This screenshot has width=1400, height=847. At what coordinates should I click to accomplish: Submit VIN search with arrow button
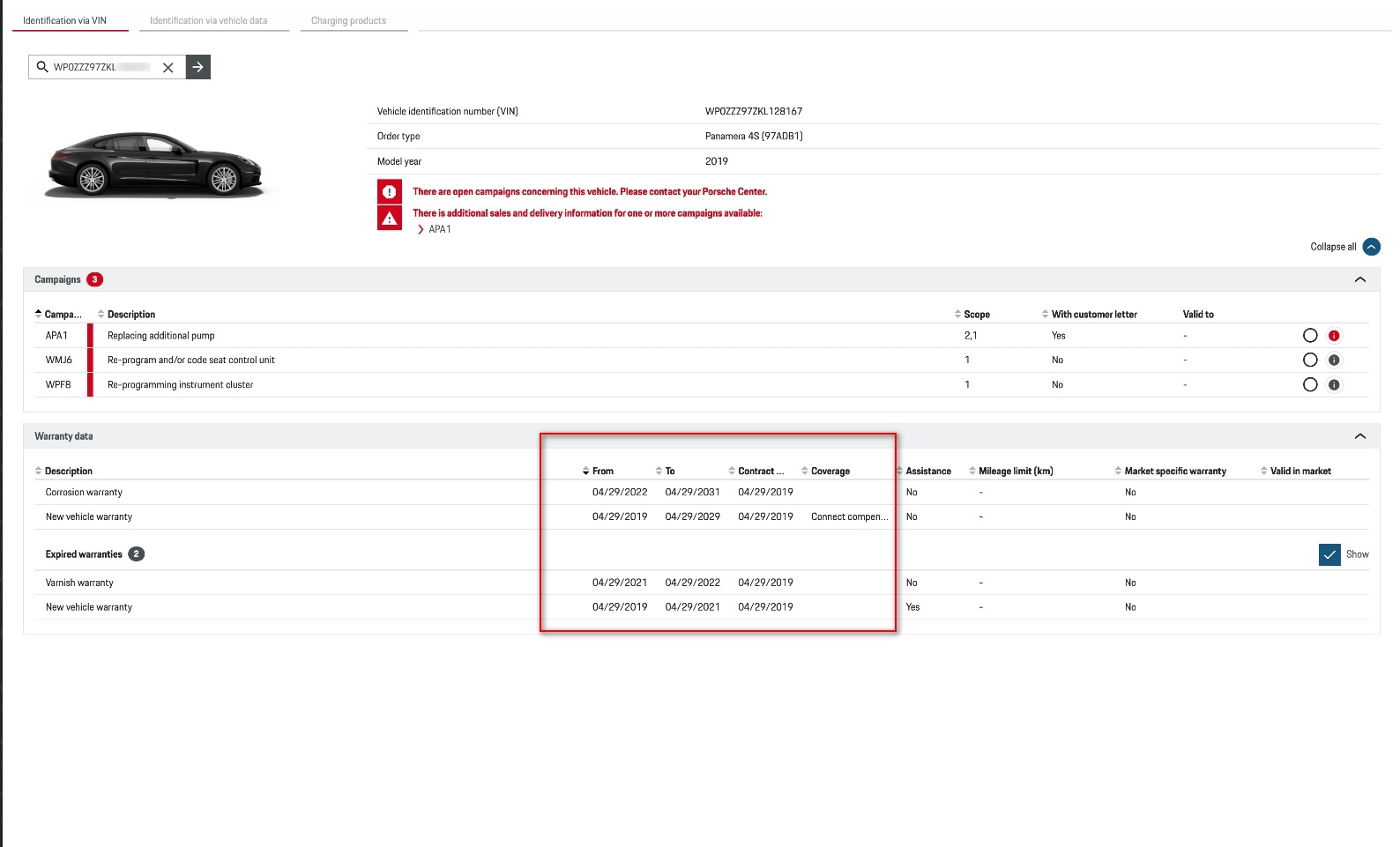pos(198,67)
